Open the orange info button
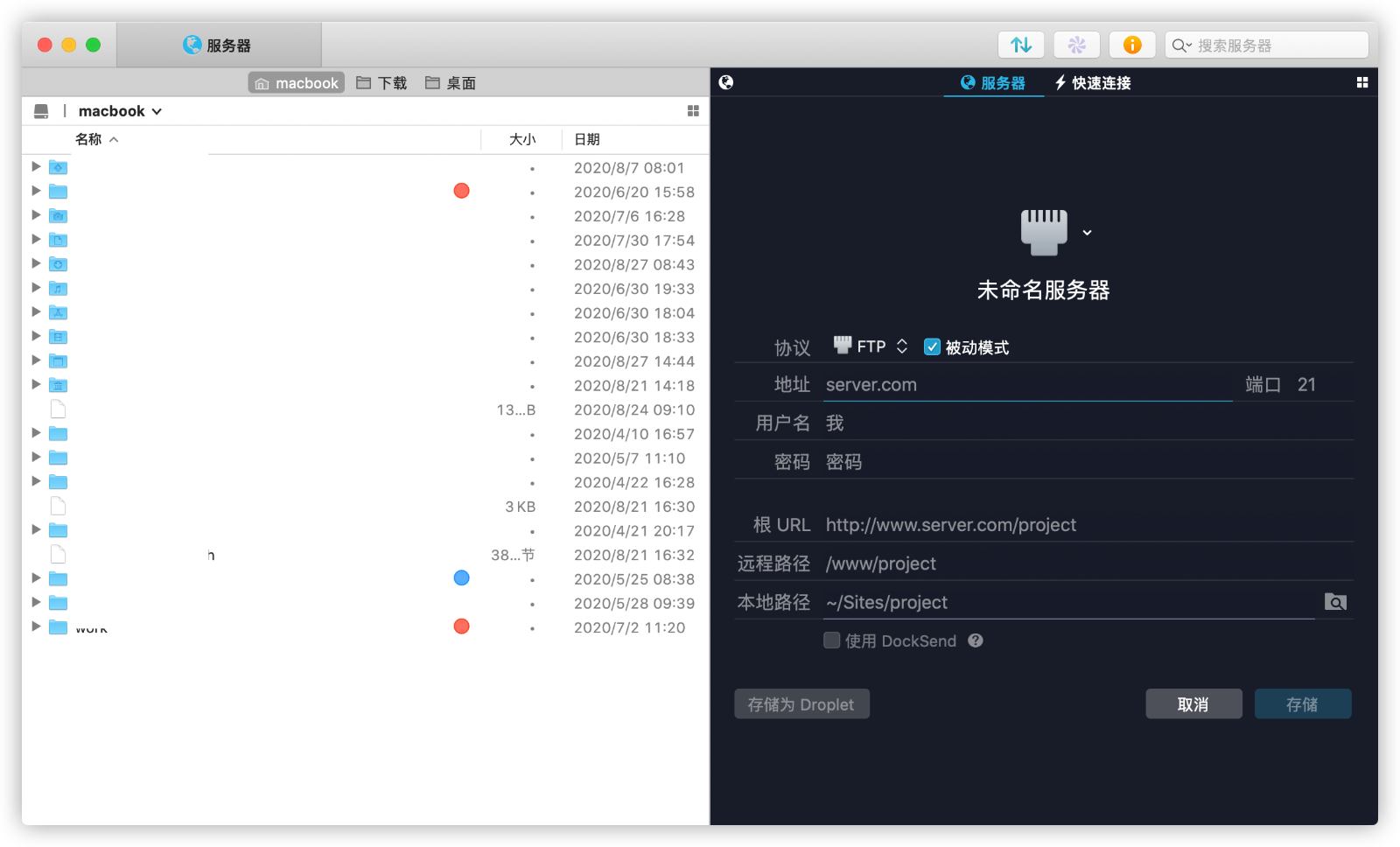This screenshot has width=1400, height=847. tap(1132, 45)
